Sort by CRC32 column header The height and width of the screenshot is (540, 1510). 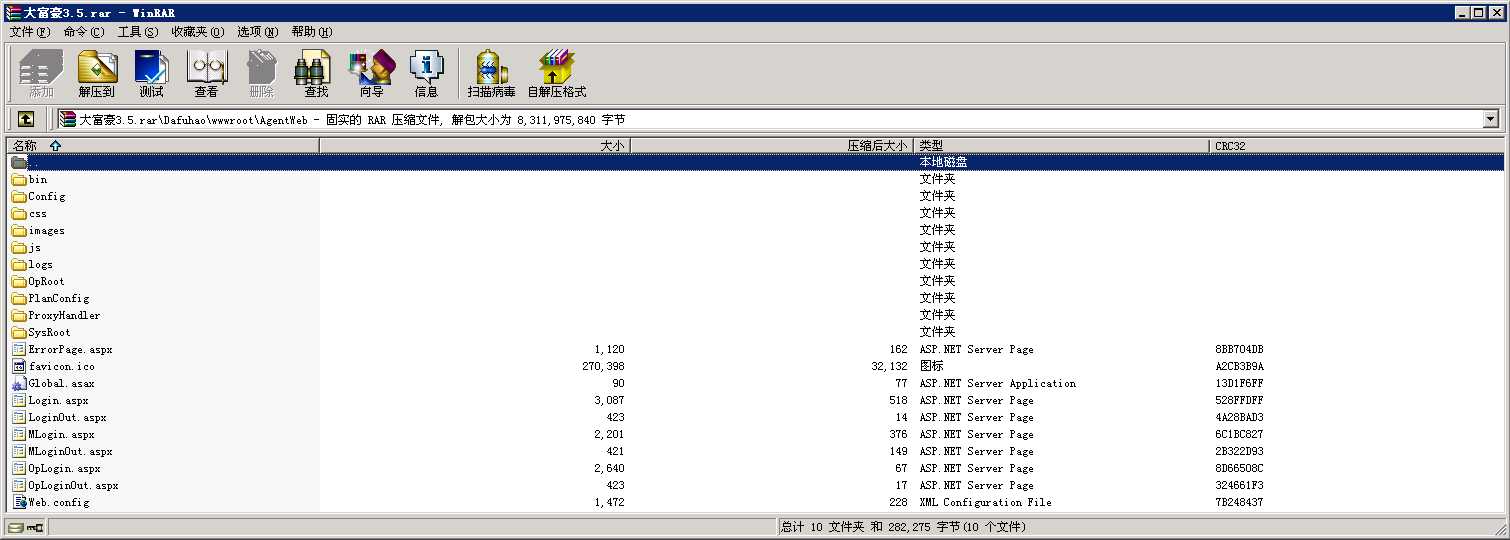(x=1356, y=146)
